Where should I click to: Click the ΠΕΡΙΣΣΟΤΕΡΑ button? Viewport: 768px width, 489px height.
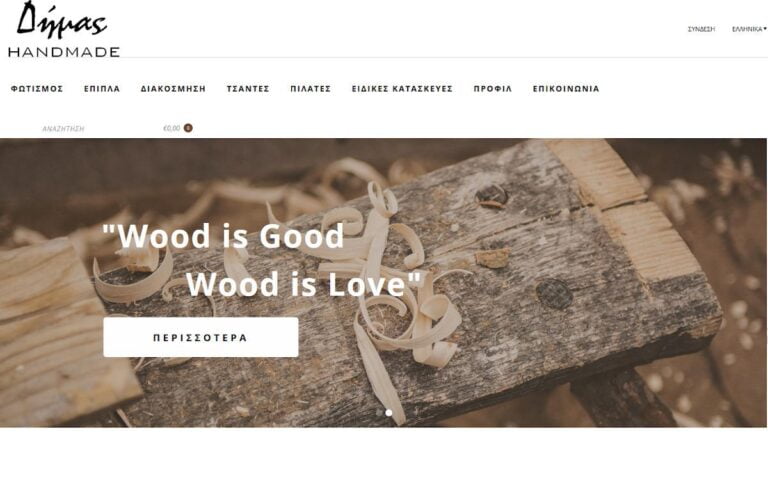(x=201, y=337)
